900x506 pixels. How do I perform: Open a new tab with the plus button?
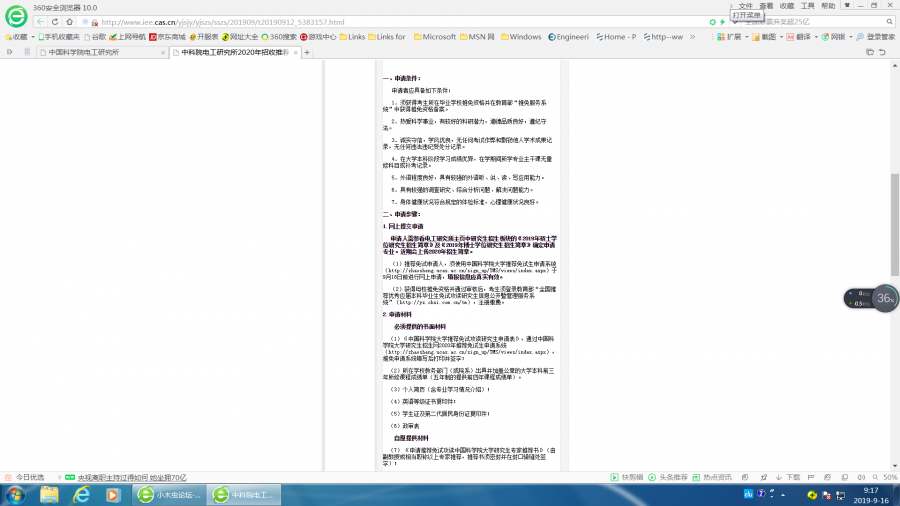(x=307, y=51)
